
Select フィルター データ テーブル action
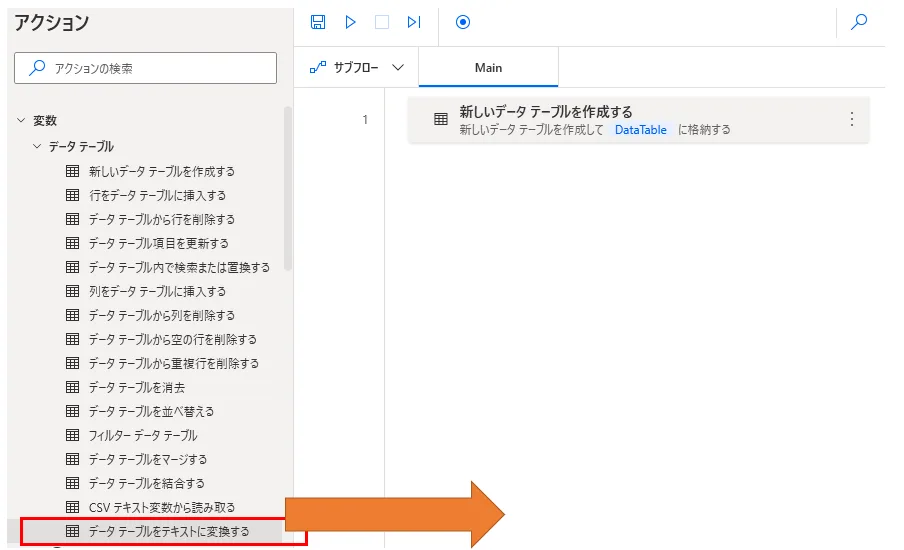pyautogui.click(x=142, y=435)
